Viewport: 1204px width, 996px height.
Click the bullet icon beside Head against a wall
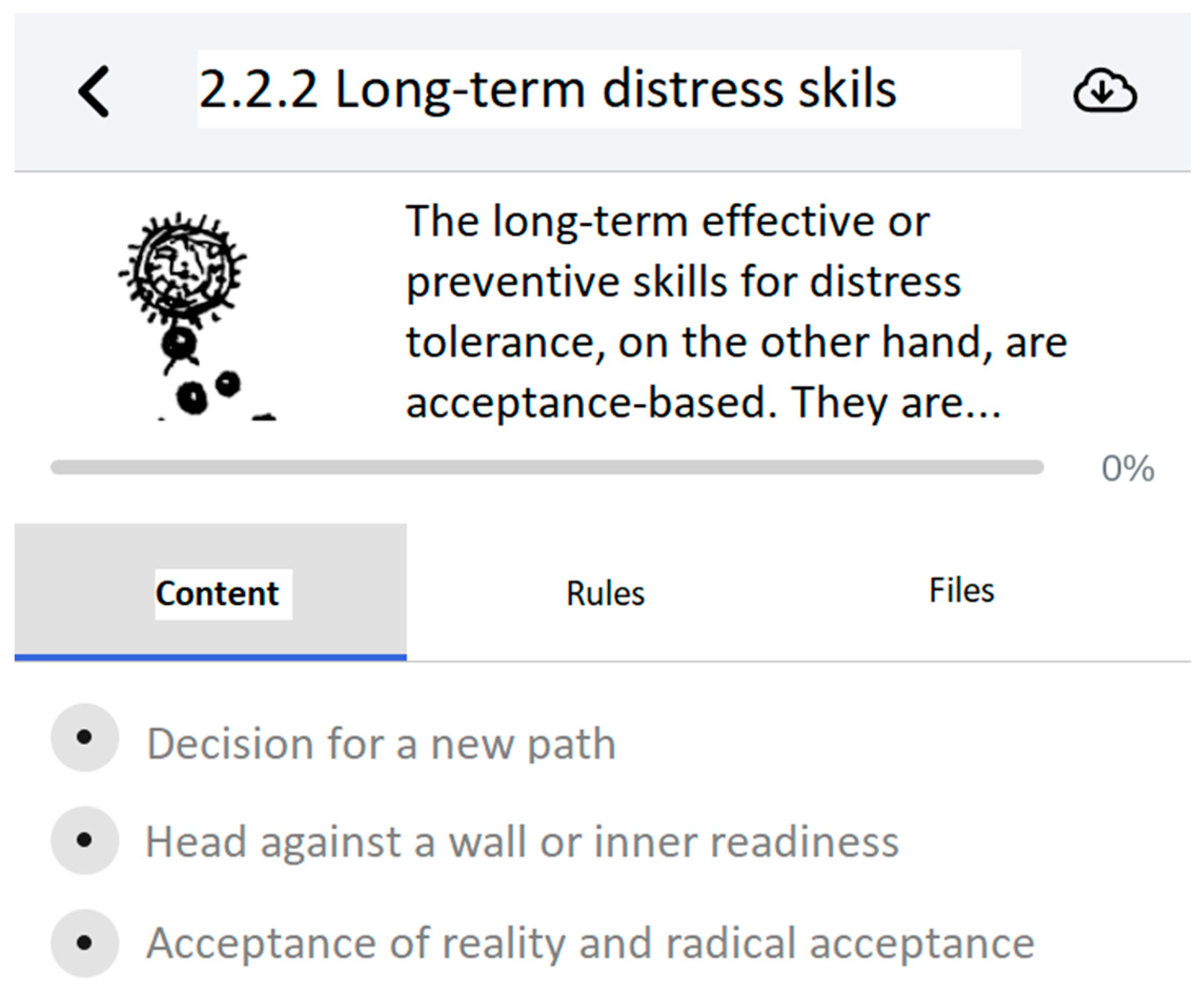point(84,840)
